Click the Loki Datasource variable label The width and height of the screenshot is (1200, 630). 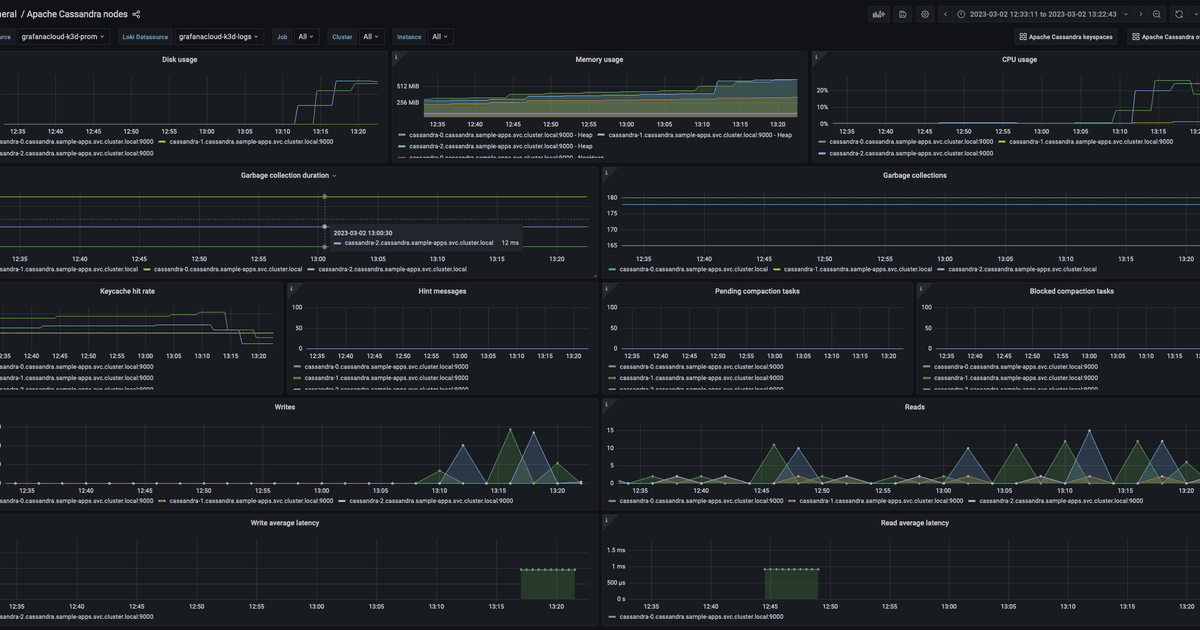[x=145, y=37]
